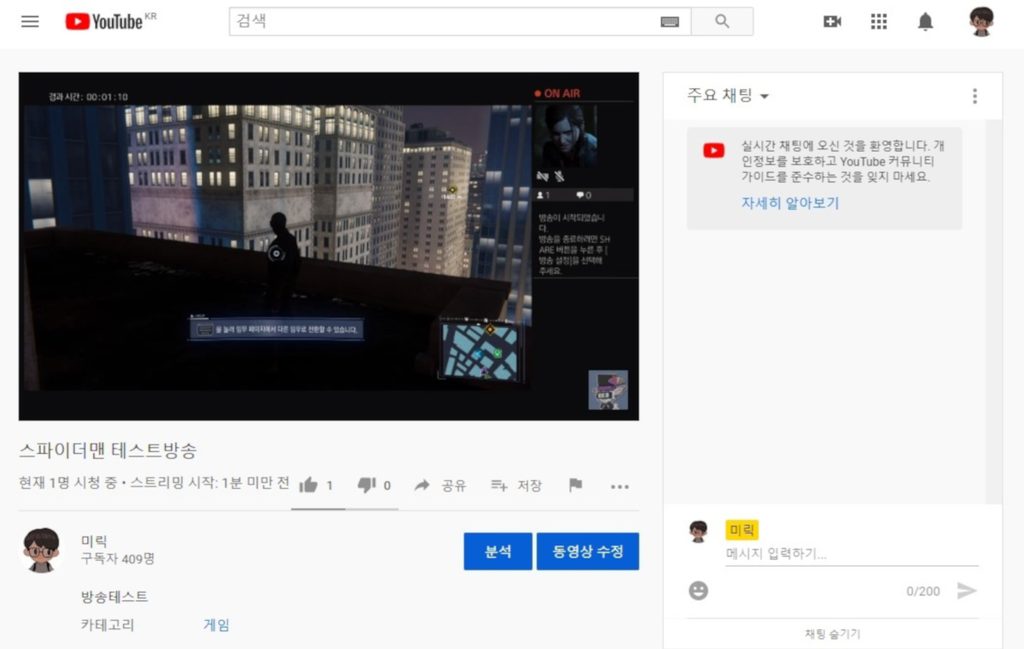Report the video with flag icon
The image size is (1024, 649).
(575, 484)
